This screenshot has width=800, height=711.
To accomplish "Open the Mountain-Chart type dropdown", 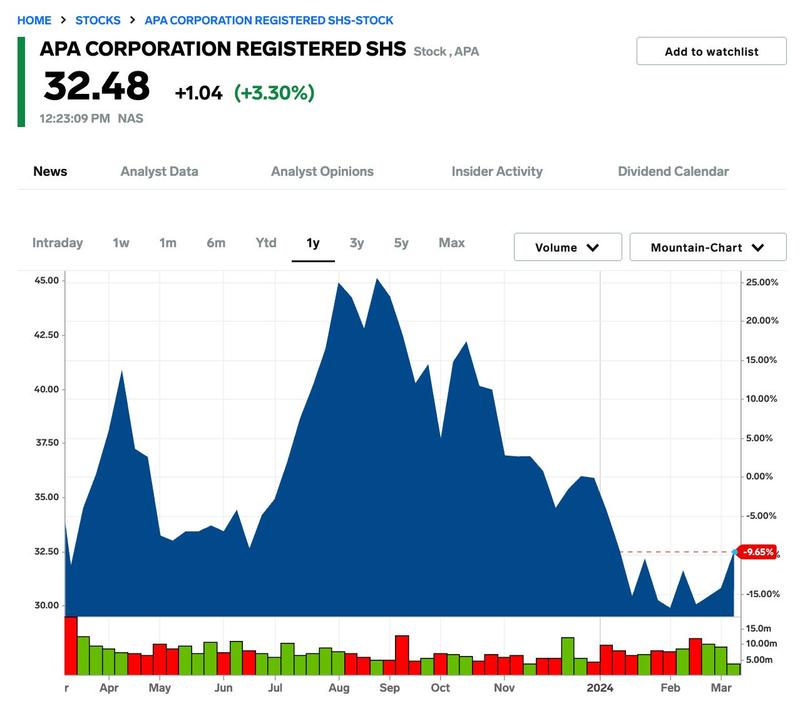I will point(708,247).
